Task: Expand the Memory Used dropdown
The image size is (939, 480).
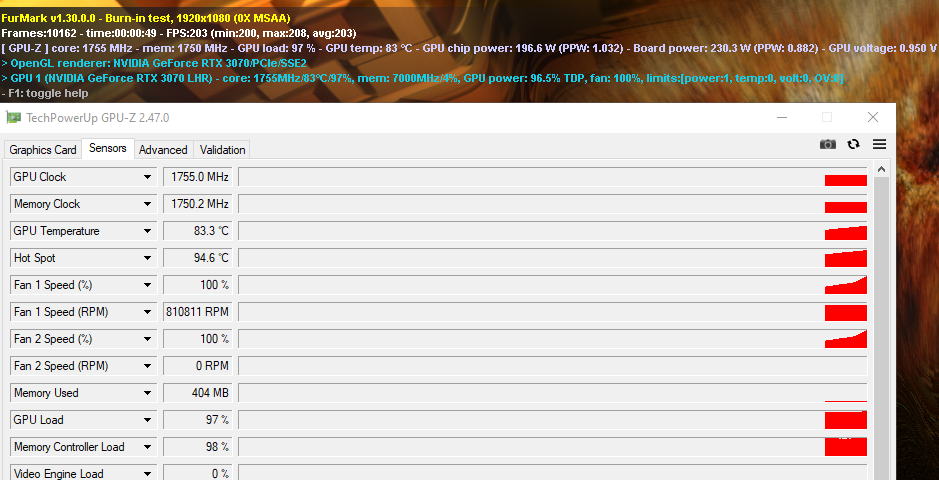Action: (x=147, y=393)
